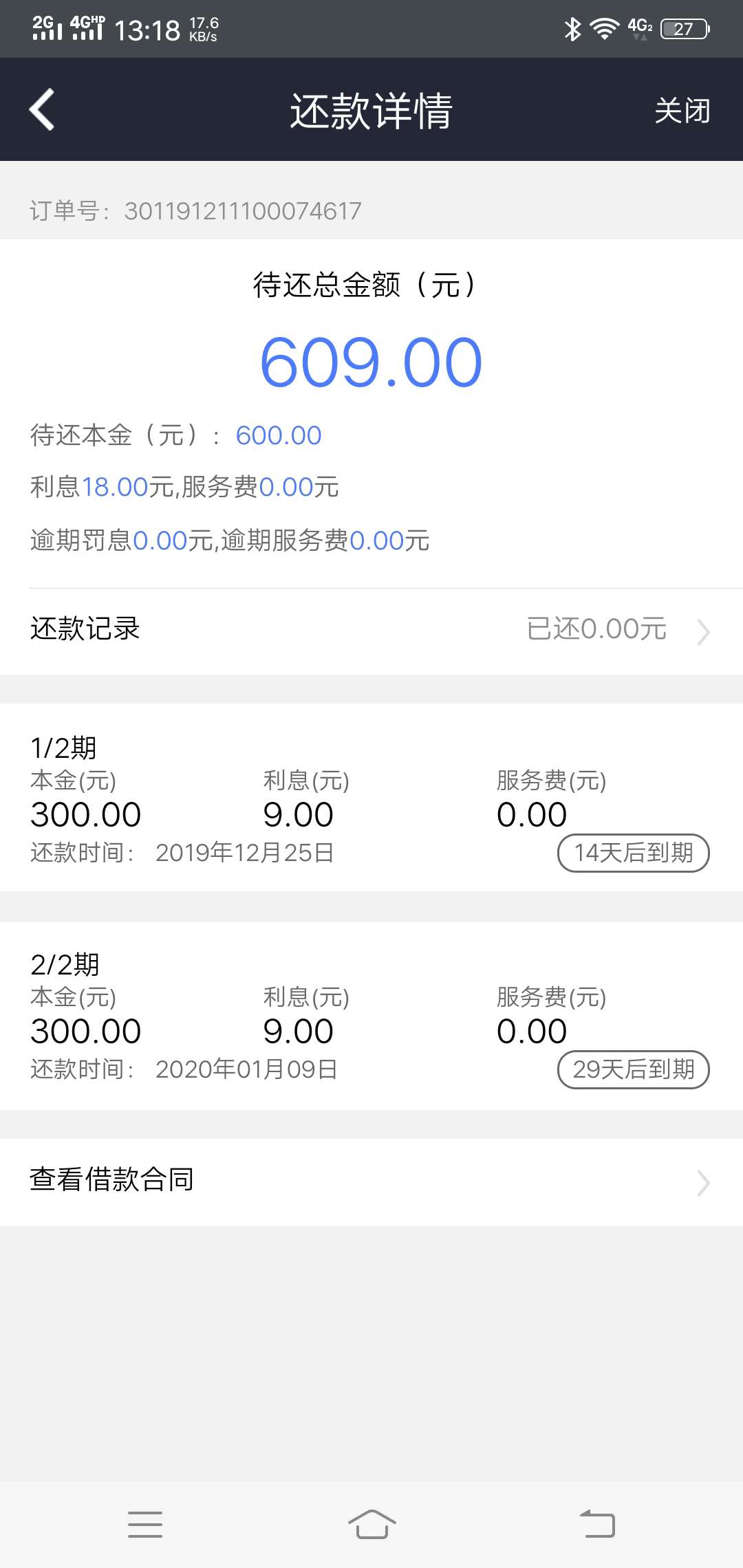This screenshot has height=1568, width=743.
Task: Tap the Android home icon
Action: pyautogui.click(x=371, y=1525)
